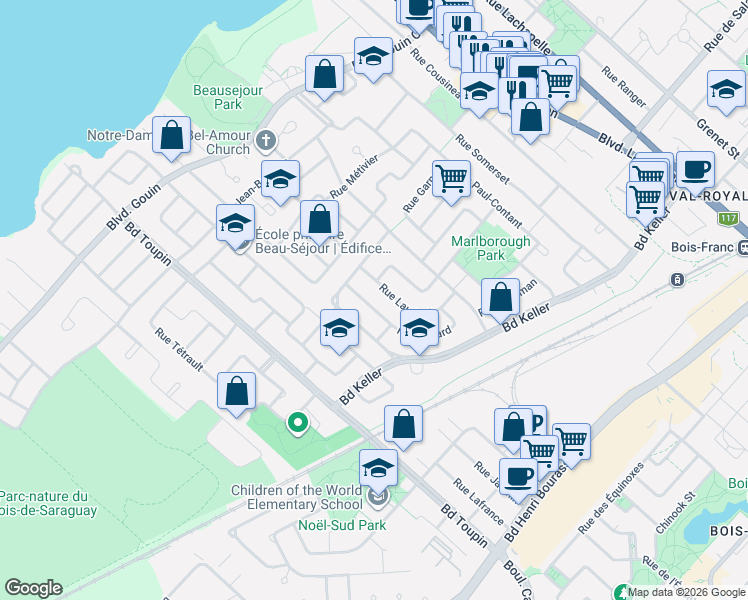Viewport: 748px width, 600px height.
Task: Click the Rue Lafrance street label
Action: coord(478,501)
